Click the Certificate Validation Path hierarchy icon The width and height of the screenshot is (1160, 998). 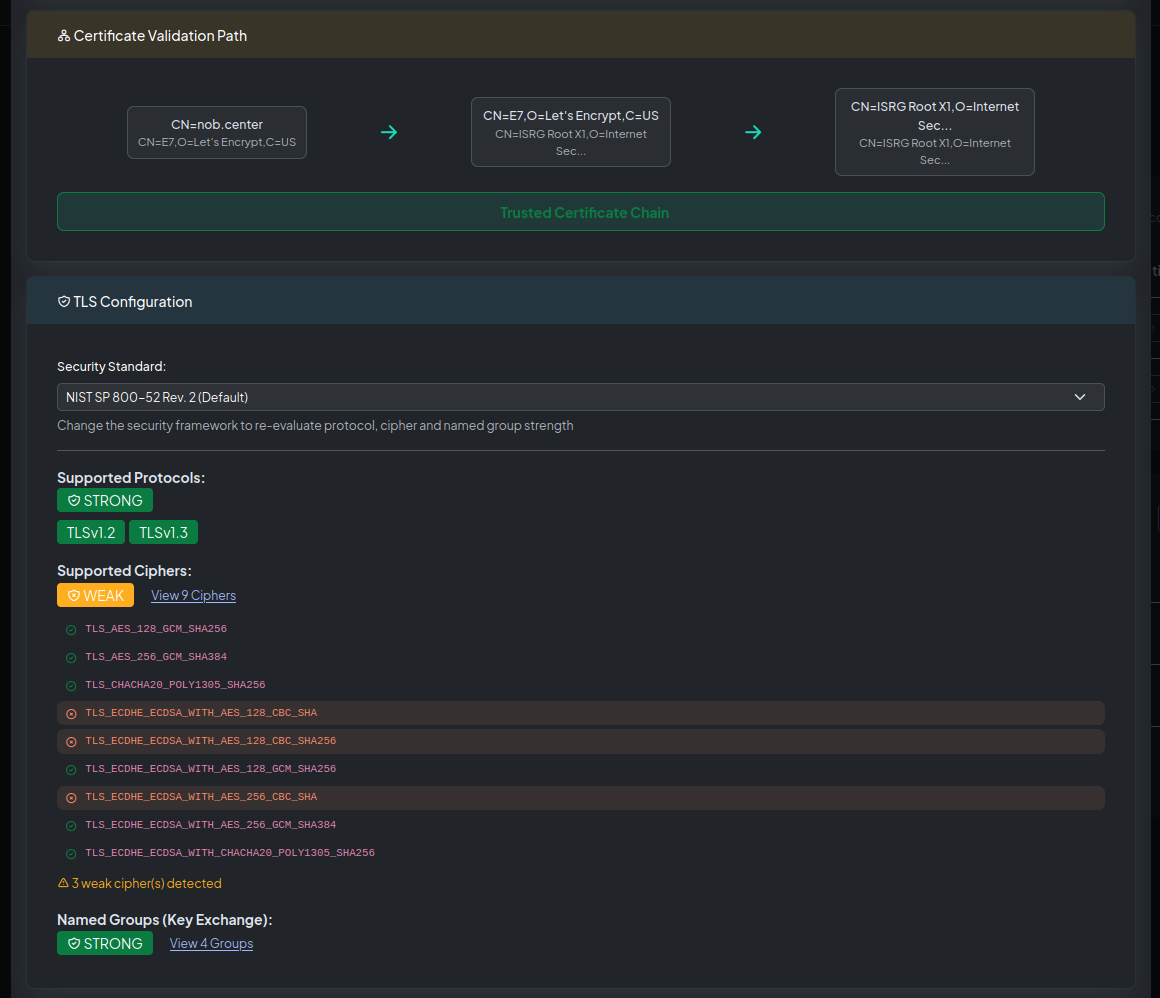pos(64,36)
